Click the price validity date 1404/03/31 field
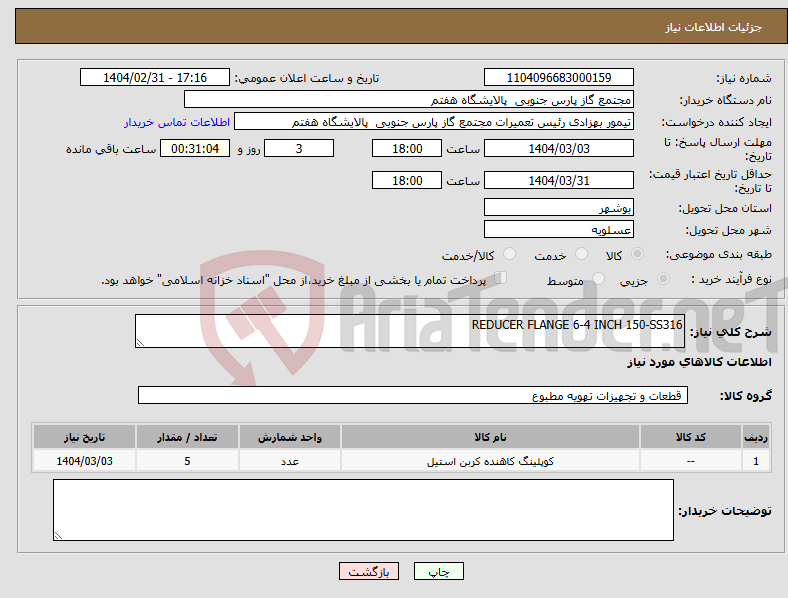The image size is (788, 598). 559,180
